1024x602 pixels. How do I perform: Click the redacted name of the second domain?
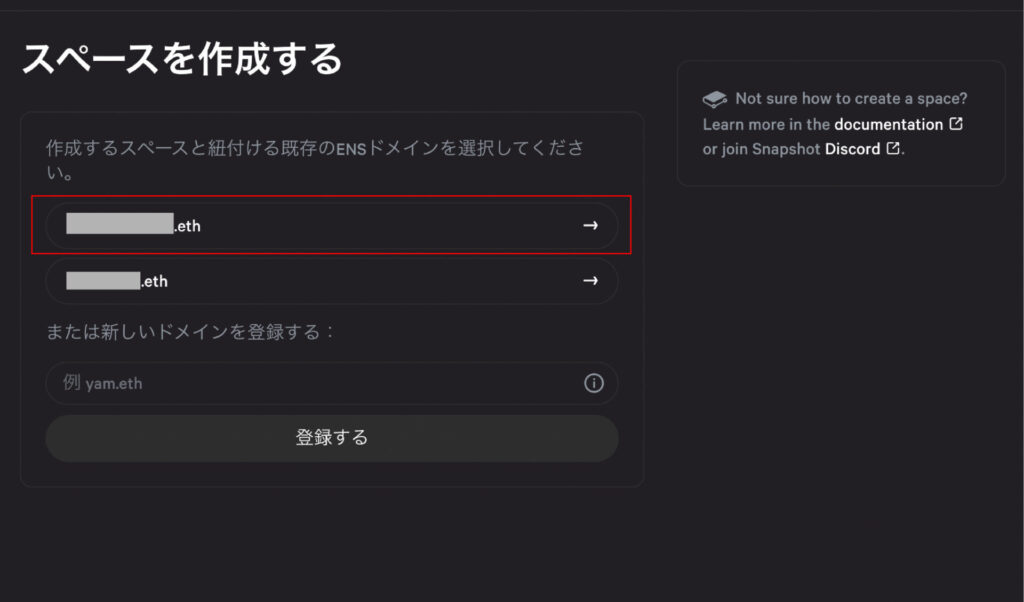103,281
